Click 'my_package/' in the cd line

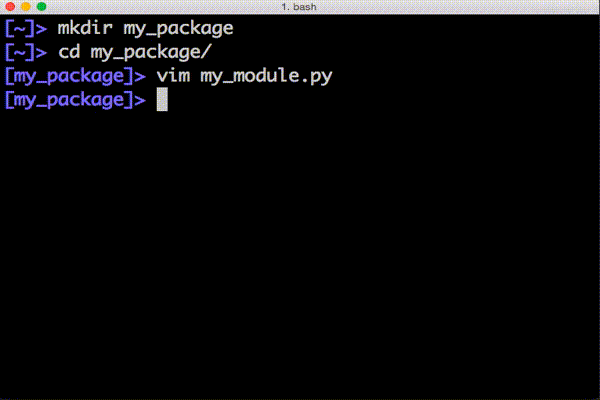[151, 53]
